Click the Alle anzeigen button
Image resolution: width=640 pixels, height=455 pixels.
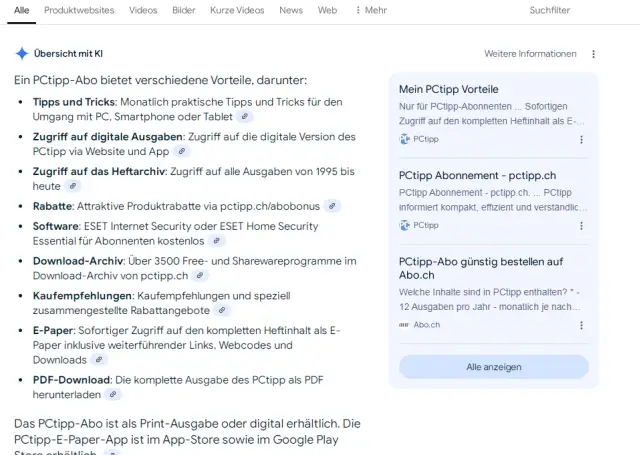[x=493, y=367]
